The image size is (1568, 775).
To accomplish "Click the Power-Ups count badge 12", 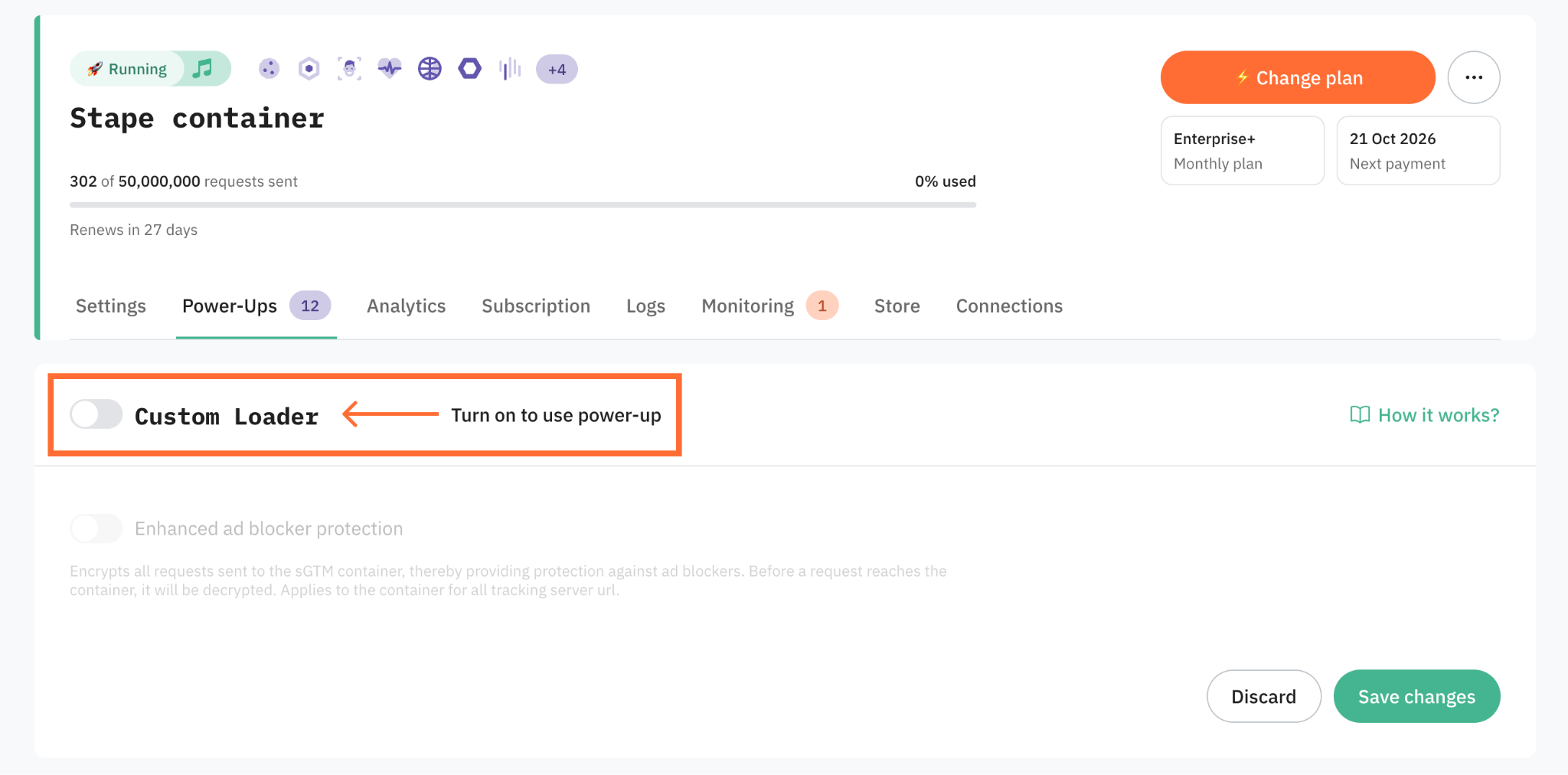I will [310, 306].
